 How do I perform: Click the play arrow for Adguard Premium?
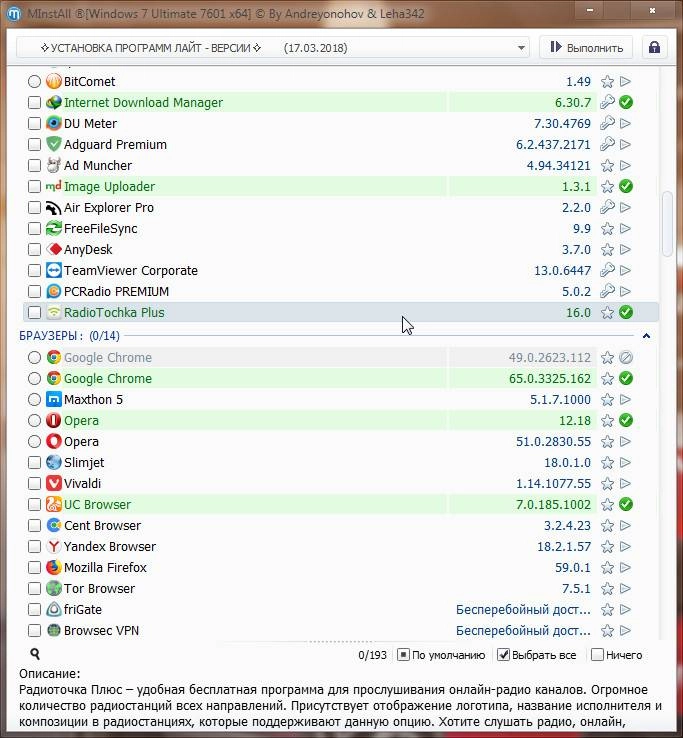pyautogui.click(x=625, y=144)
